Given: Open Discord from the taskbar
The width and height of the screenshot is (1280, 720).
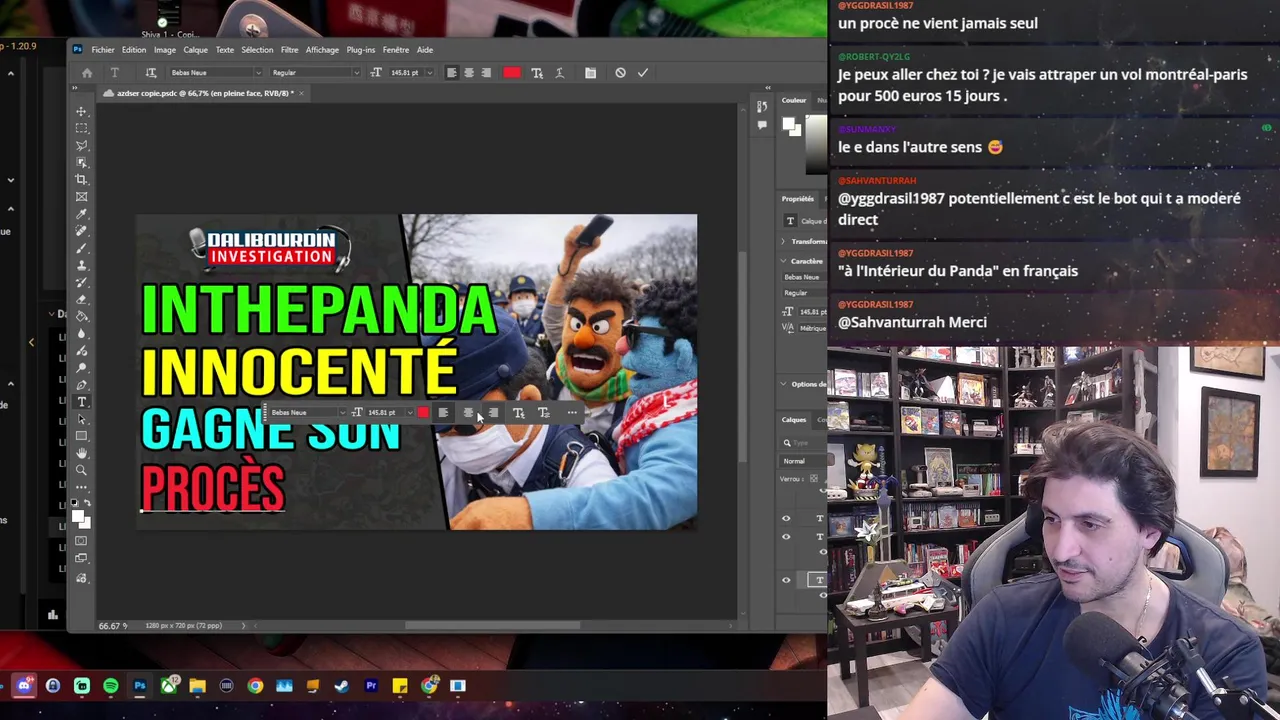Looking at the screenshot, I should [24, 686].
